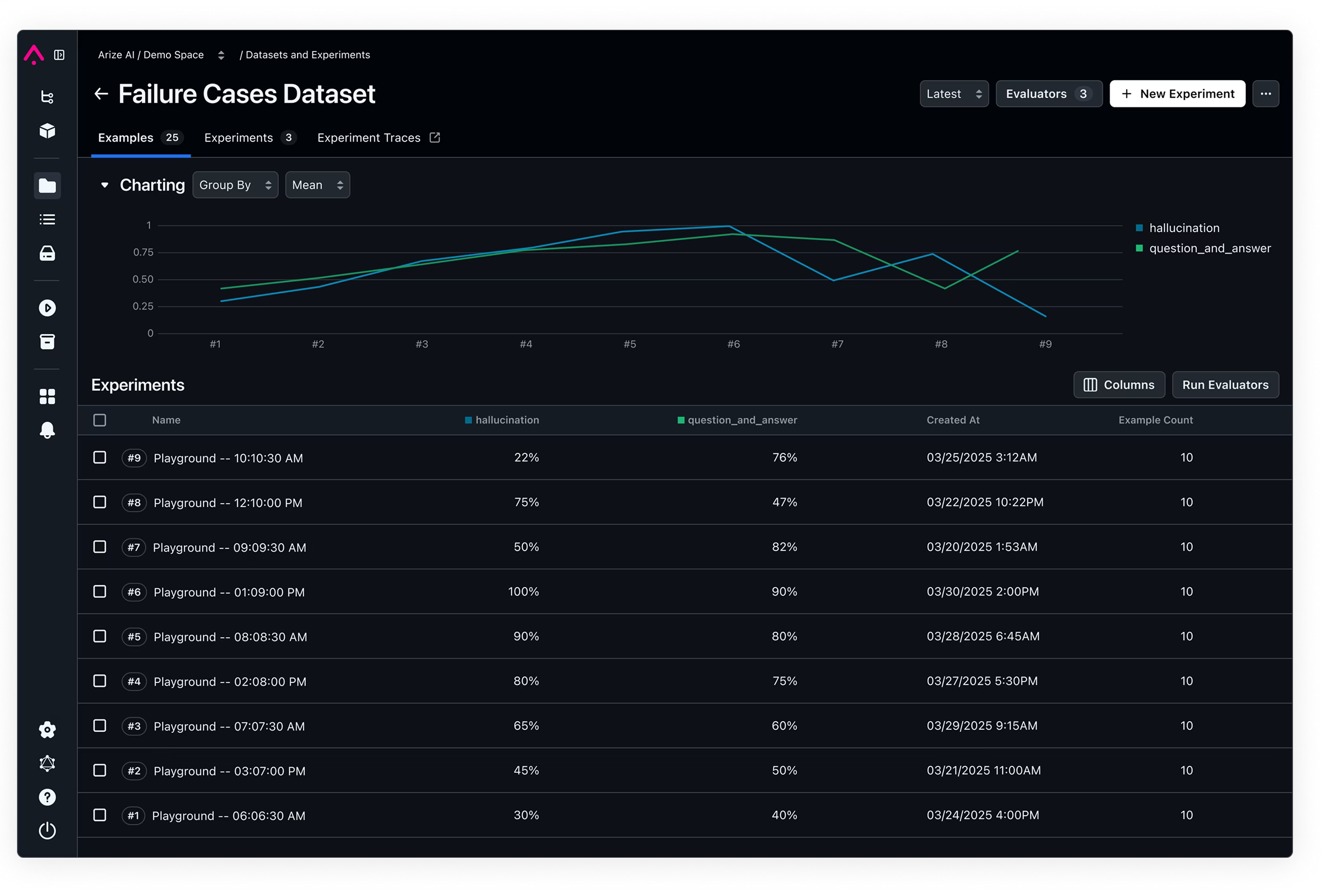
Task: Click the New Experiment button
Action: pyautogui.click(x=1177, y=94)
